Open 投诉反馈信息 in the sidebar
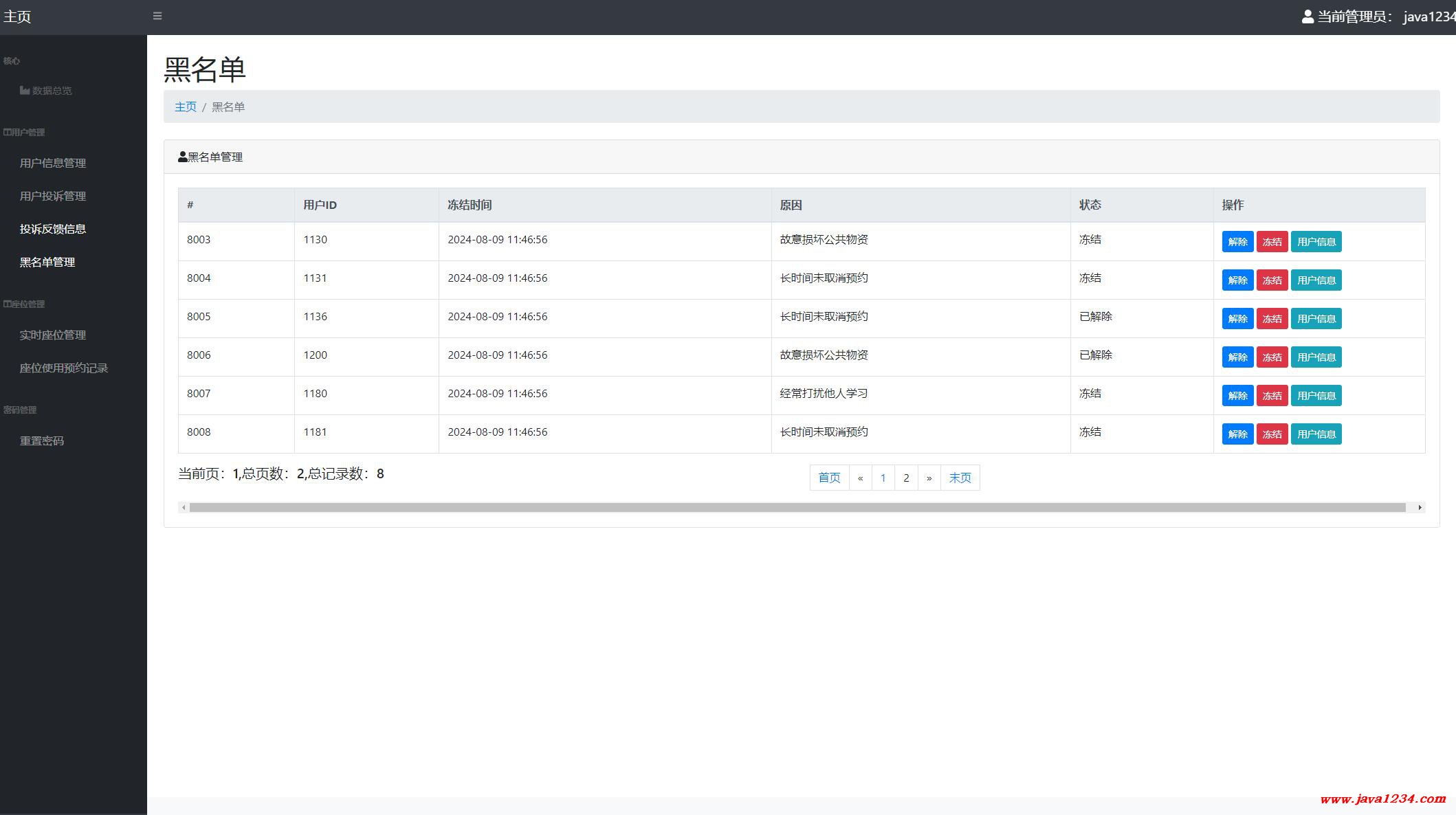This screenshot has height=815, width=1456. (53, 229)
